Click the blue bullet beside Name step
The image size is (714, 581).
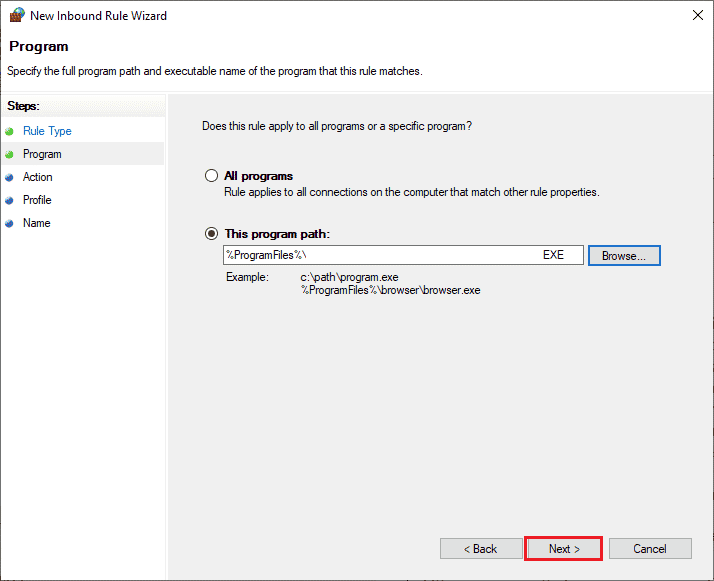(11, 223)
